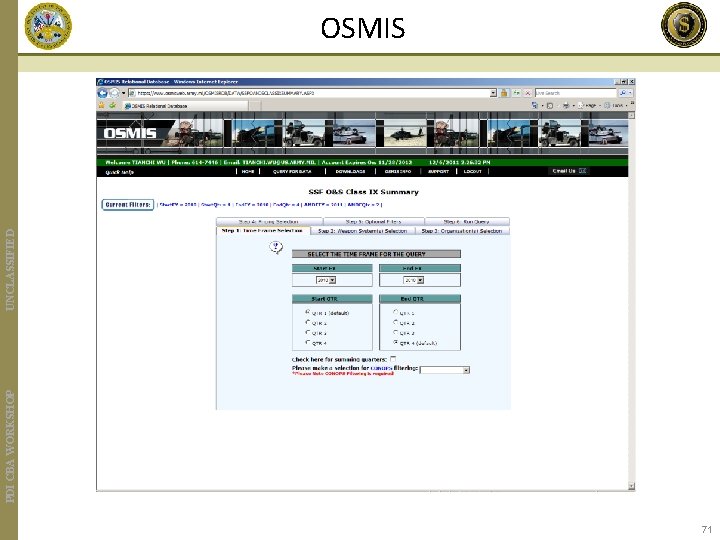720x540 pixels.
Task: Click the page scrollbar up arrow
Action: point(631,115)
